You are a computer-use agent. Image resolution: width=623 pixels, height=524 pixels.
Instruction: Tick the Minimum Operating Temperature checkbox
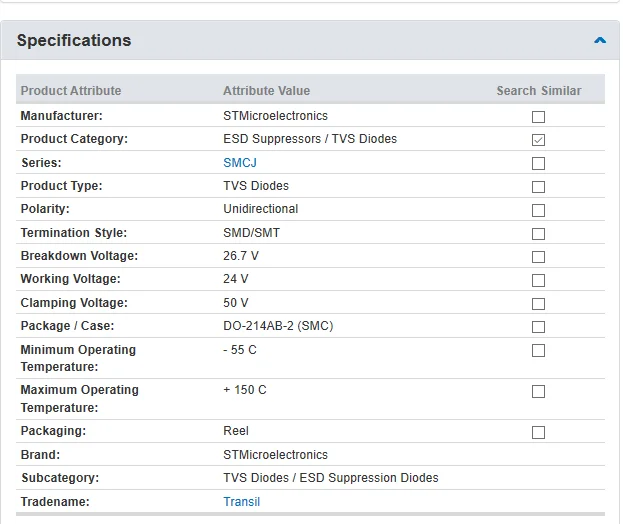538,350
